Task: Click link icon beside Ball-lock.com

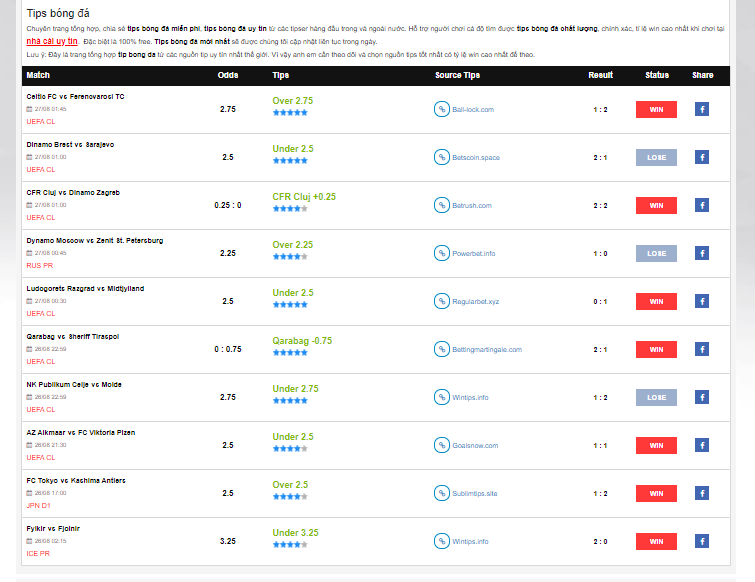Action: tap(442, 109)
